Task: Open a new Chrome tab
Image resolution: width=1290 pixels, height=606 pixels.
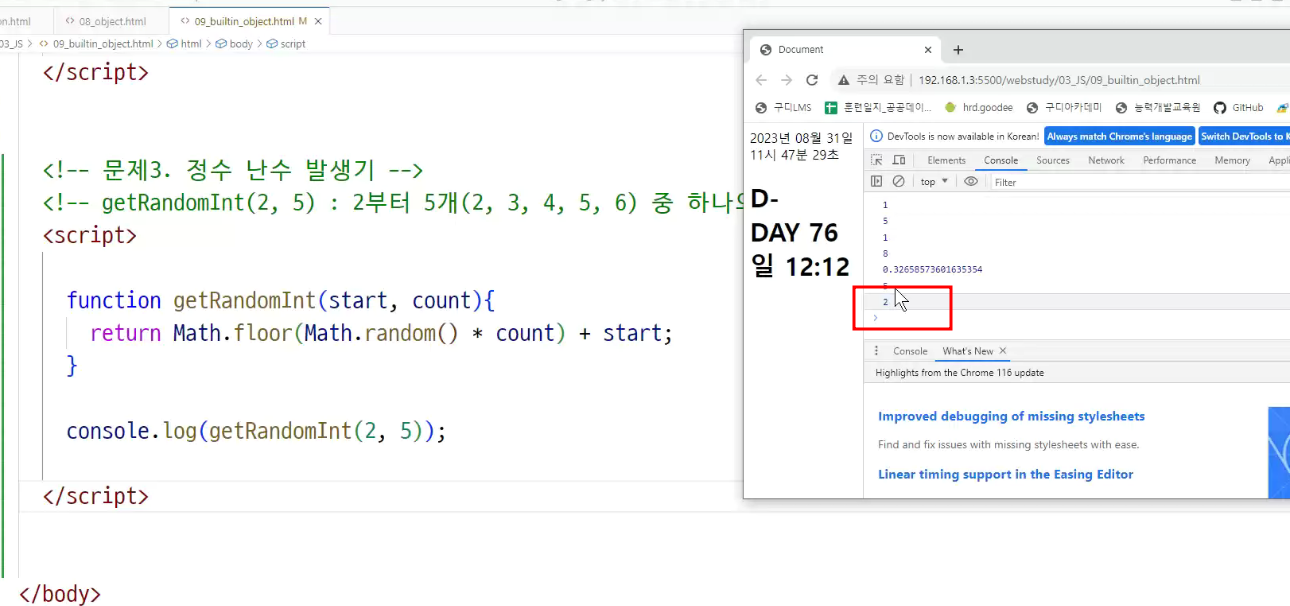Action: [x=957, y=49]
